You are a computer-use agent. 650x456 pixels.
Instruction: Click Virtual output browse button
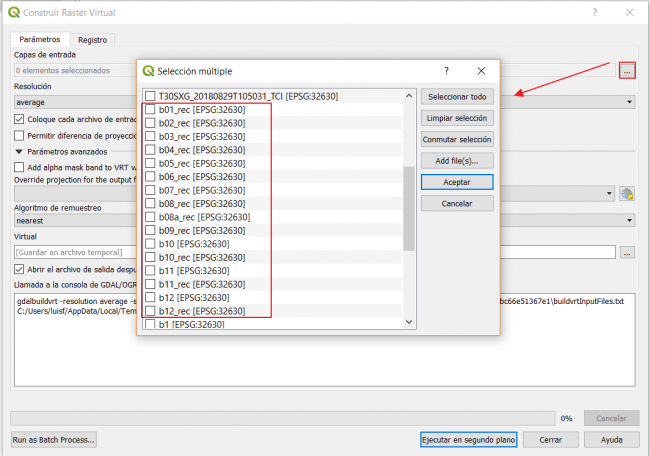(627, 252)
